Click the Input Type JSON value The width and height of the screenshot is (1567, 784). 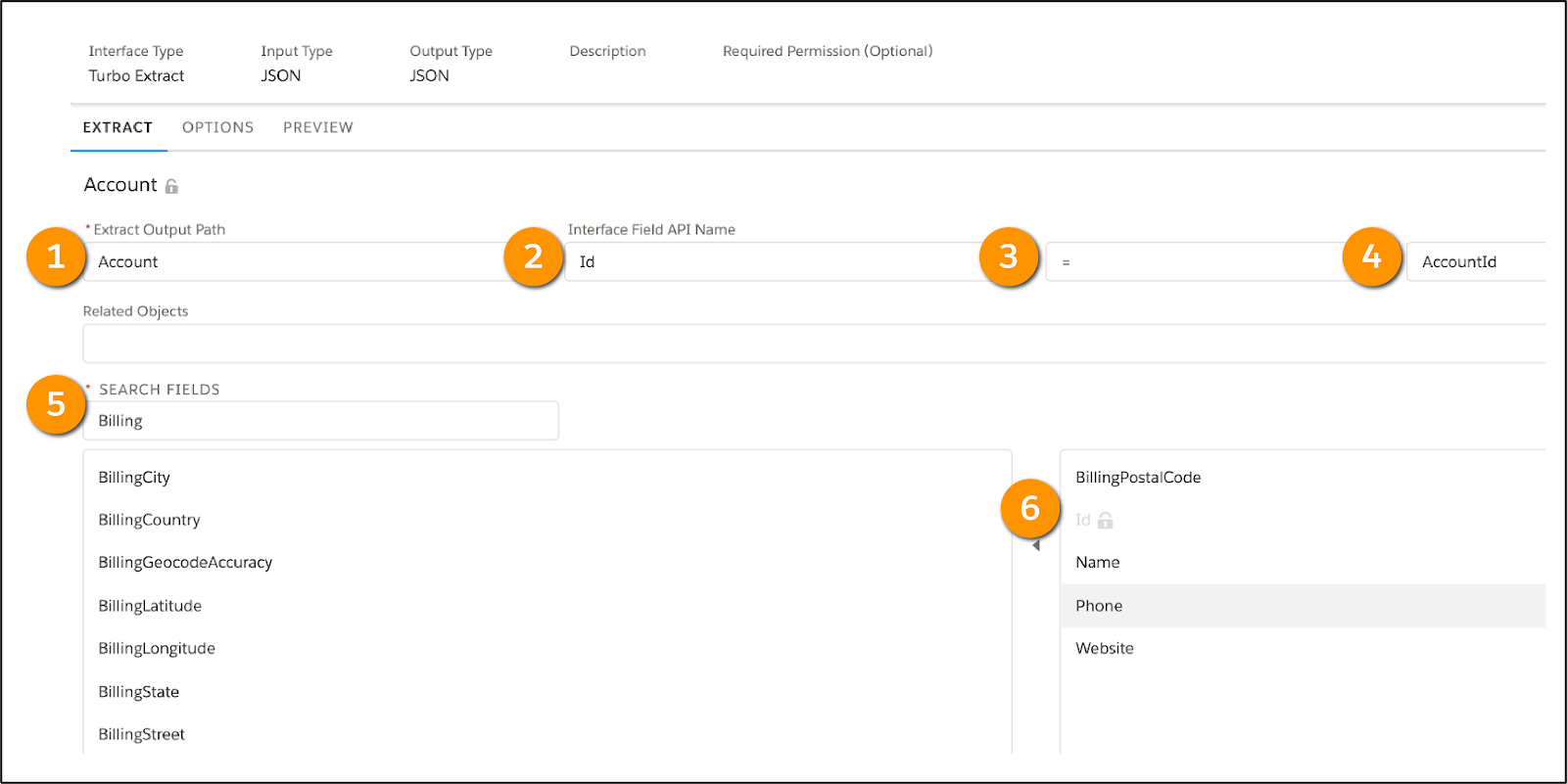tap(281, 75)
